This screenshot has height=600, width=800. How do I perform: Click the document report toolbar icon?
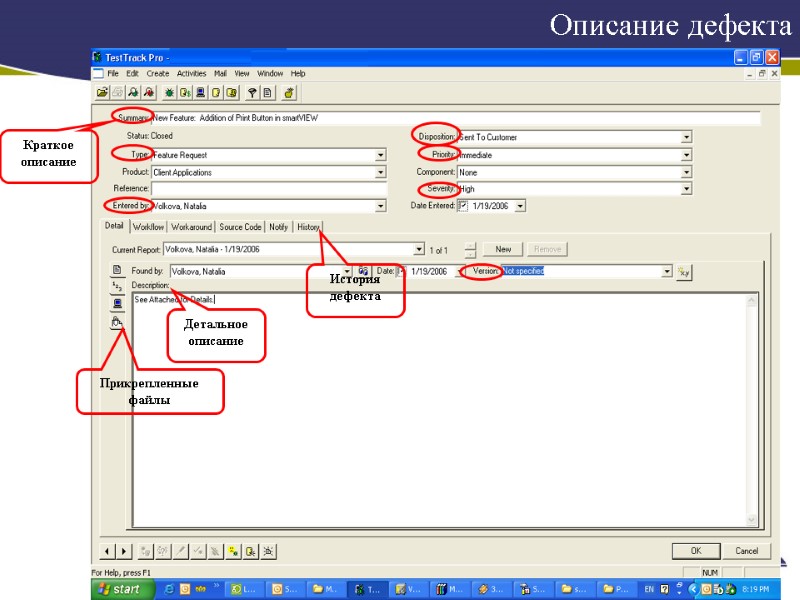click(267, 92)
